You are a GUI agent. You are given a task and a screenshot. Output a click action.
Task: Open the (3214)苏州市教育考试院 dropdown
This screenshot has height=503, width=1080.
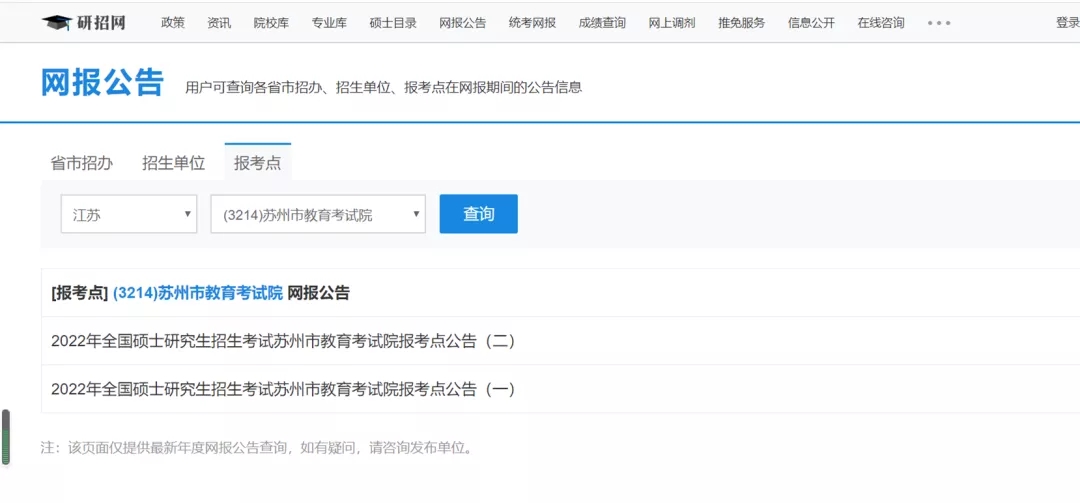tap(318, 214)
